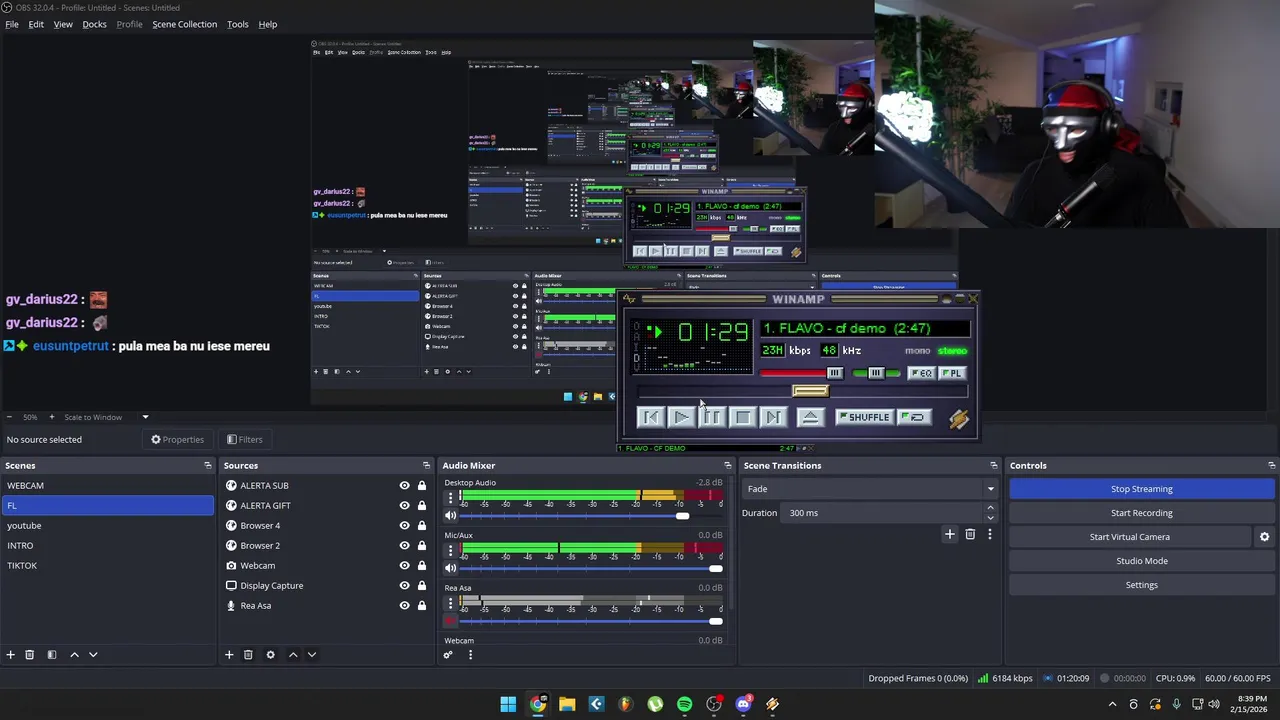Viewport: 1280px width, 720px height.
Task: Click Winamp previous track button
Action: (x=650, y=417)
